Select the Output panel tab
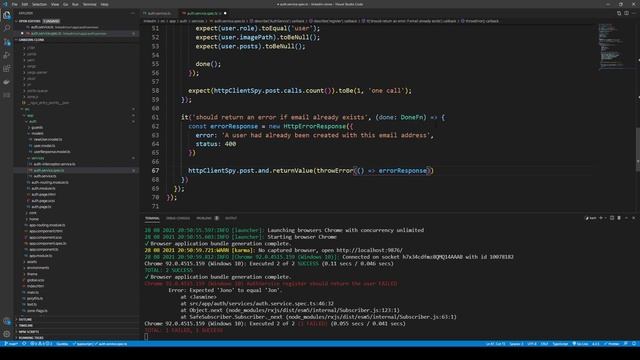640x360 pixels. click(231, 218)
